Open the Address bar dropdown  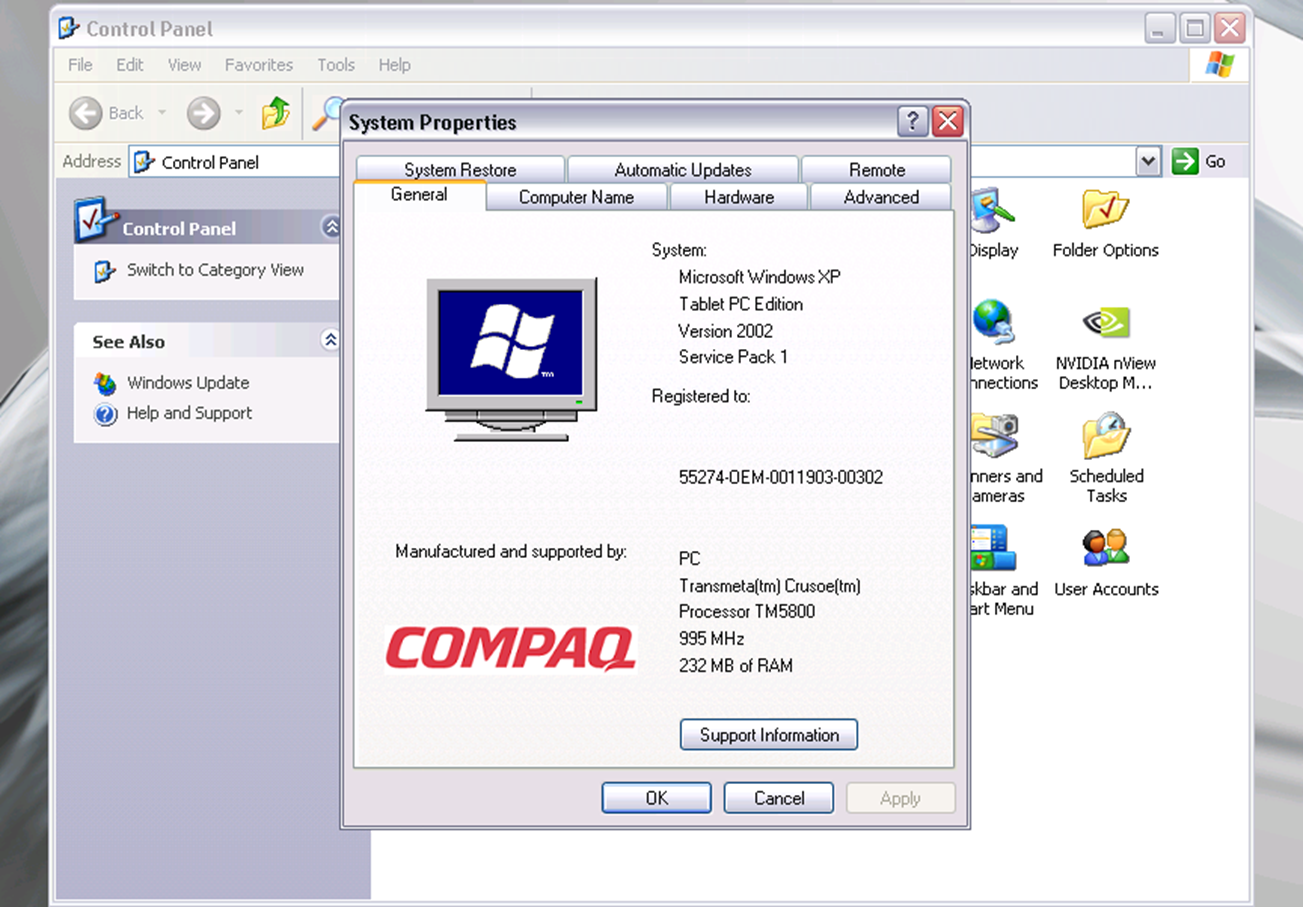(1148, 161)
